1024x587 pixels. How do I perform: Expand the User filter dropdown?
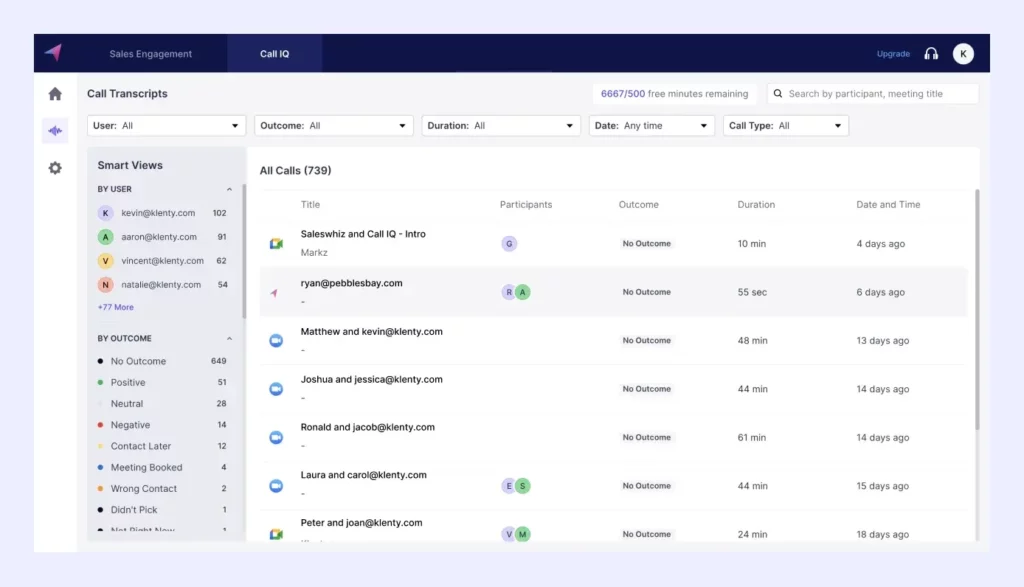coord(166,126)
